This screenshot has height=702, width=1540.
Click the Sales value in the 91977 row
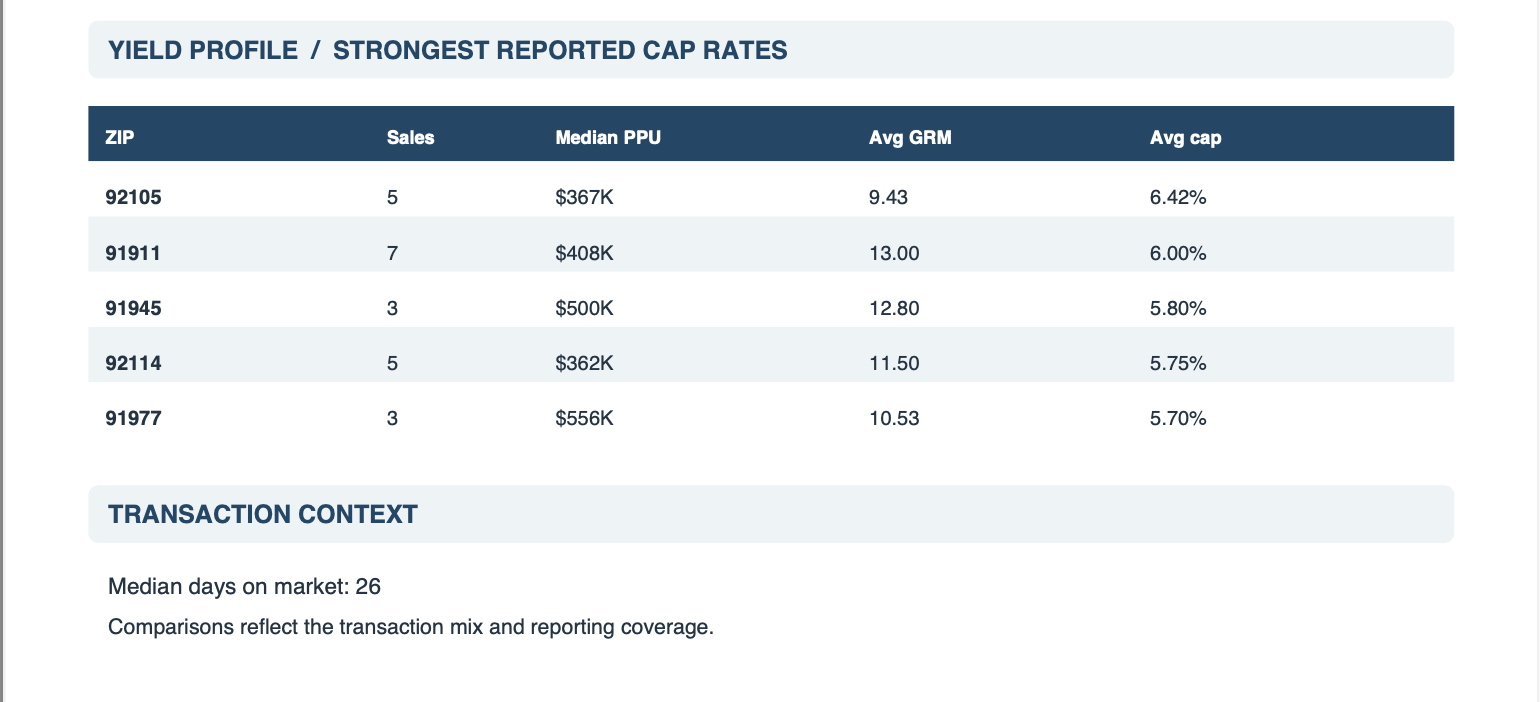[x=392, y=419]
